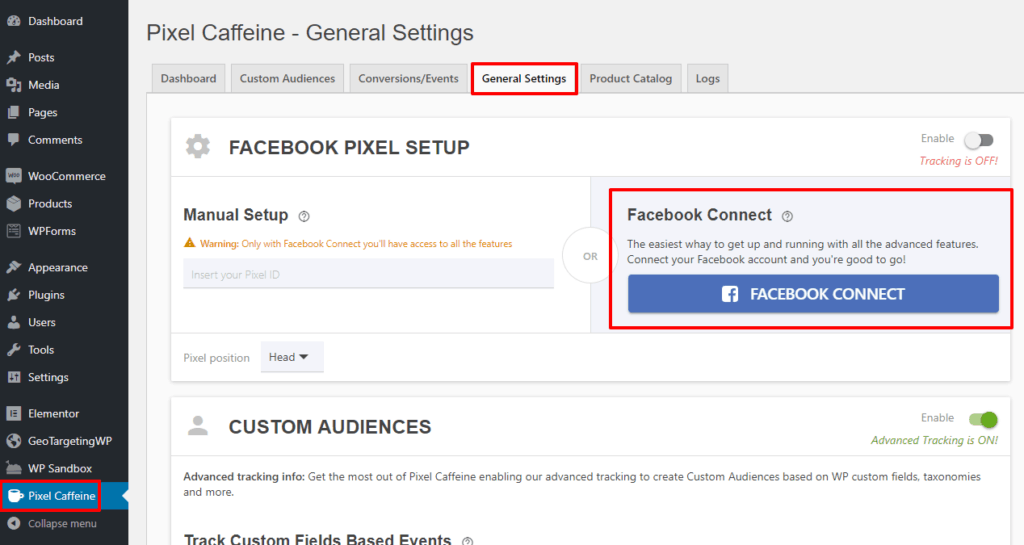Open the Conversions/Events tab

pyautogui.click(x=408, y=78)
